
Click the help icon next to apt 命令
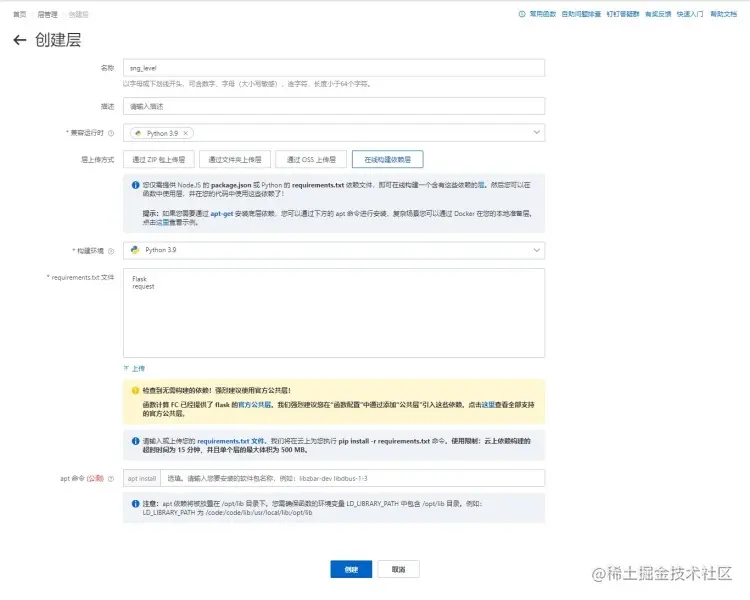(x=111, y=478)
